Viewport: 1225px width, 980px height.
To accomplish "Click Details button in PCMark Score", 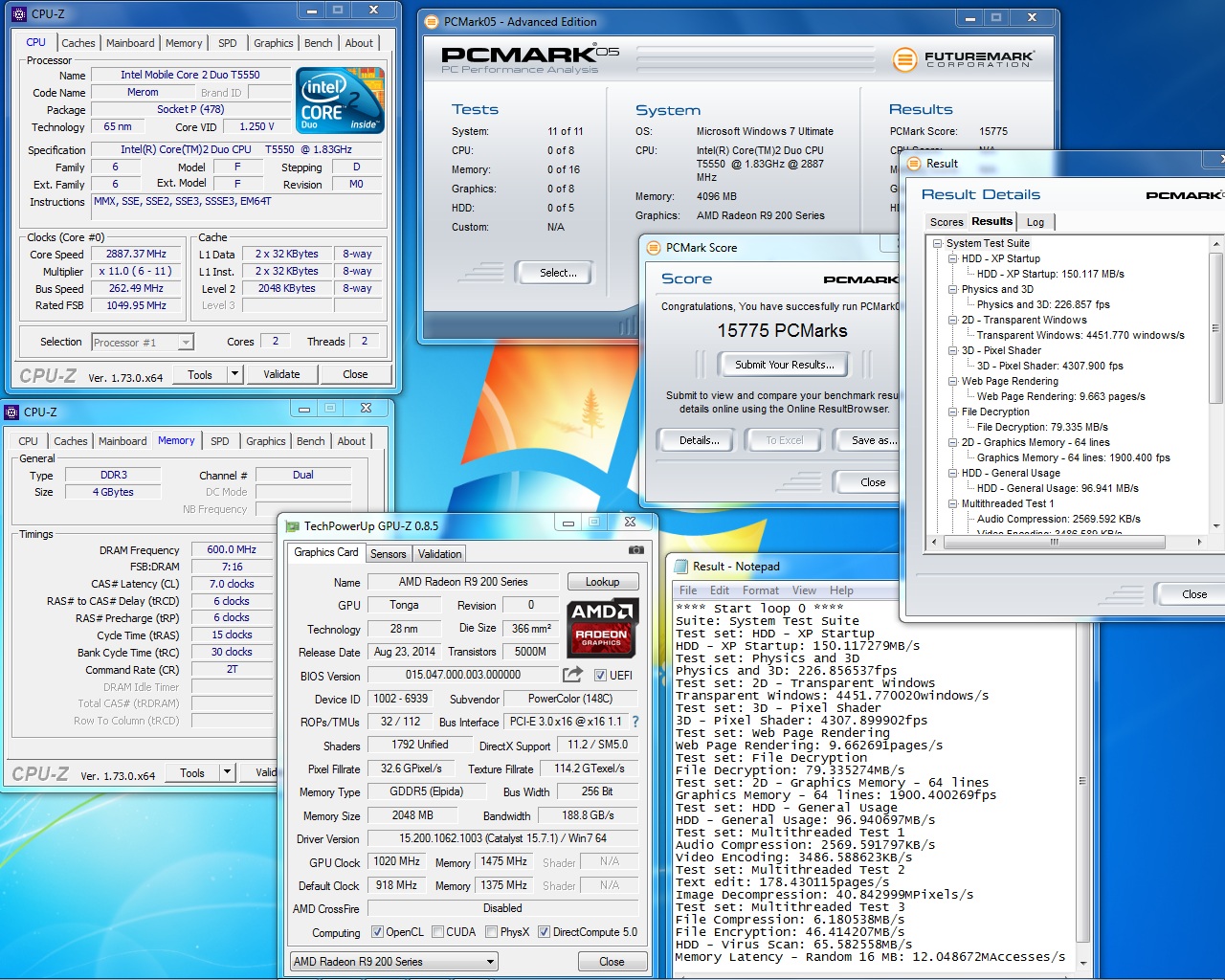I will 700,440.
